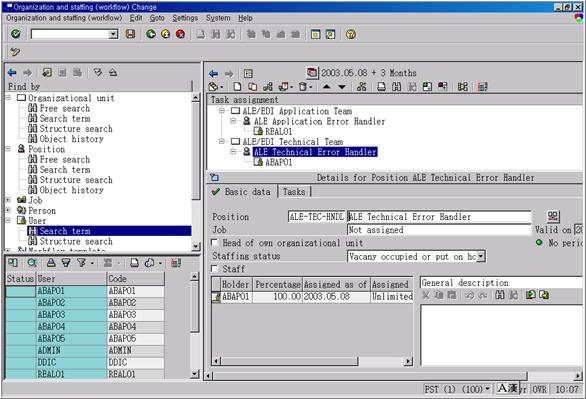
Task: Click the holder table horizontal scrollbar
Action: click(x=312, y=361)
